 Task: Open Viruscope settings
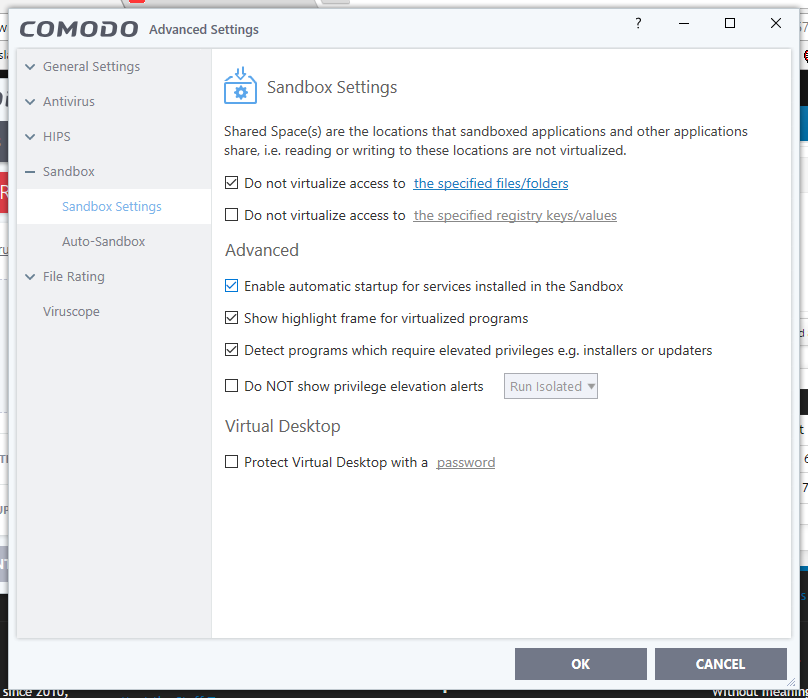(x=71, y=312)
